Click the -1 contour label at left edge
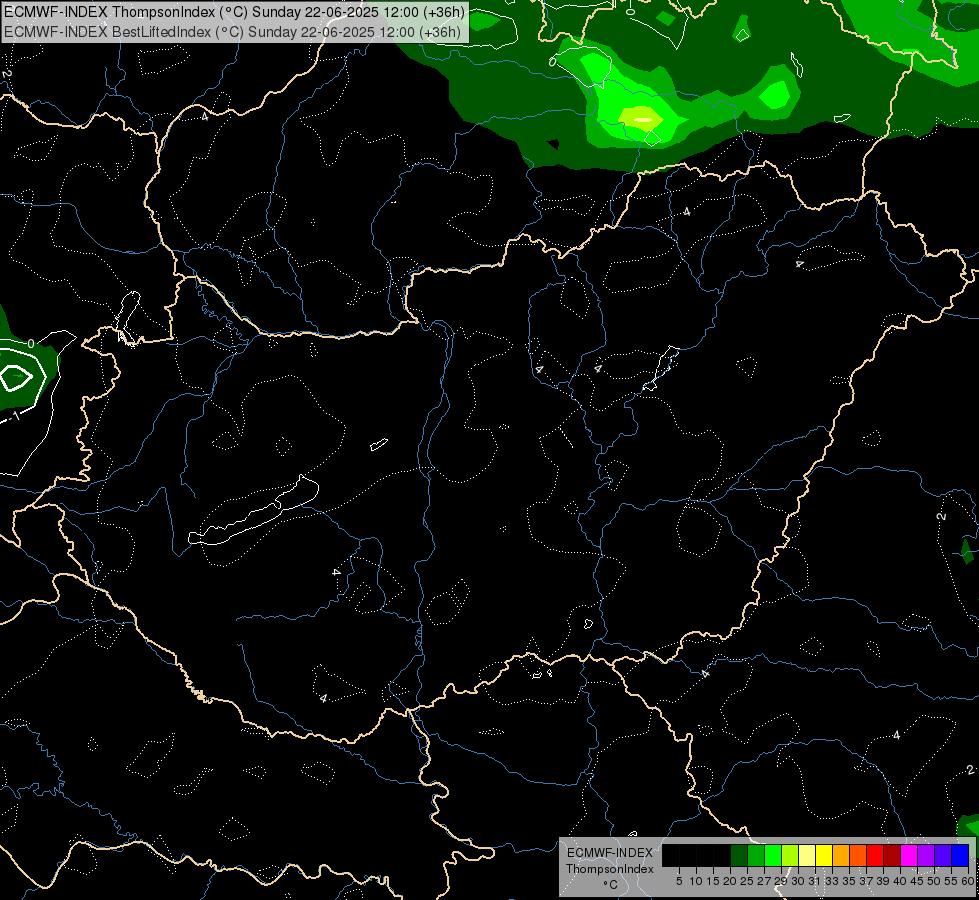Viewport: 979px width, 900px height. 15,415
